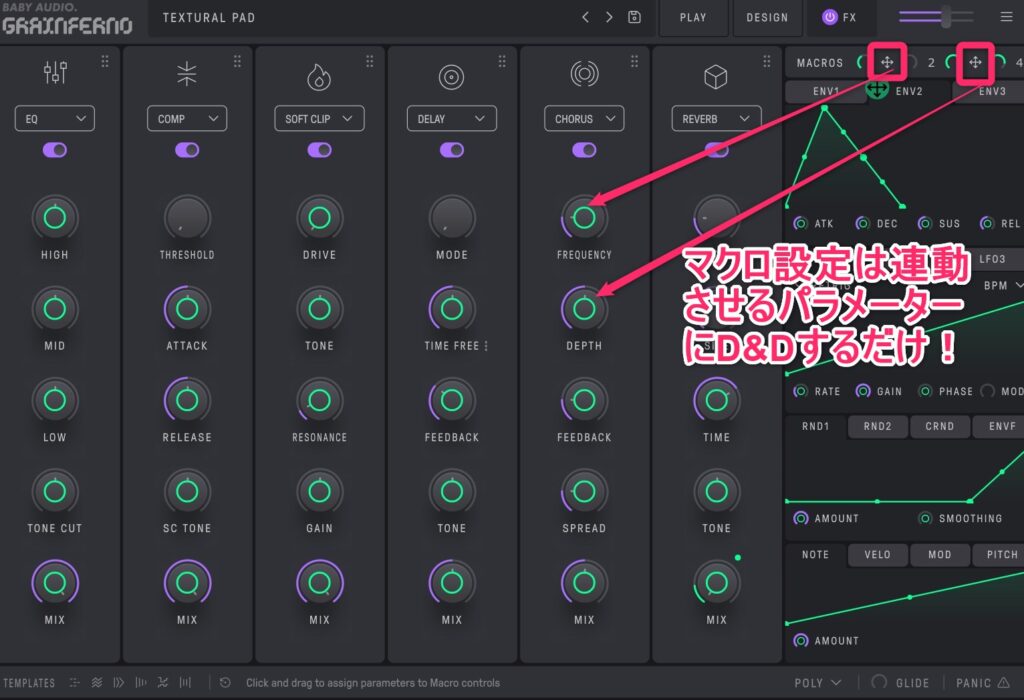The height and width of the screenshot is (700, 1024).
Task: Click the VELO modulation source button
Action: click(x=877, y=554)
